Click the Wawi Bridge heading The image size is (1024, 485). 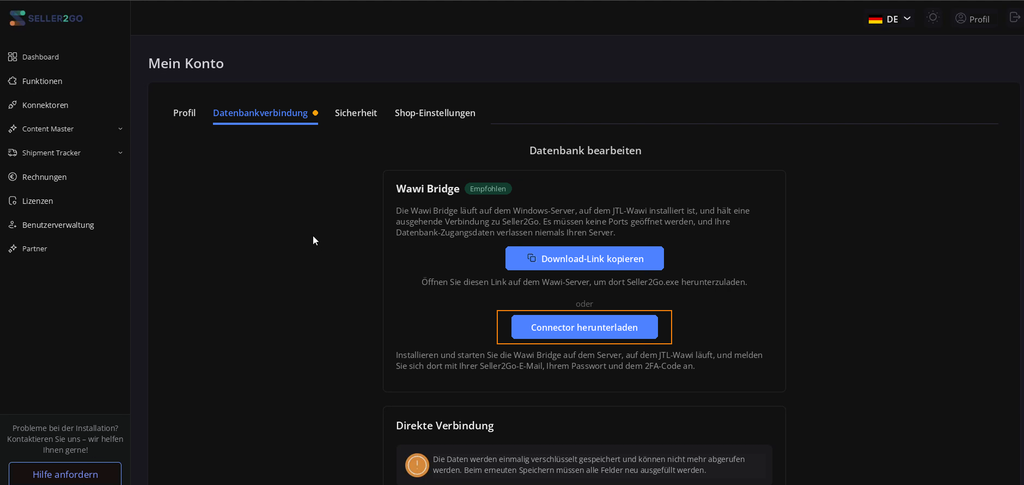[428, 189]
